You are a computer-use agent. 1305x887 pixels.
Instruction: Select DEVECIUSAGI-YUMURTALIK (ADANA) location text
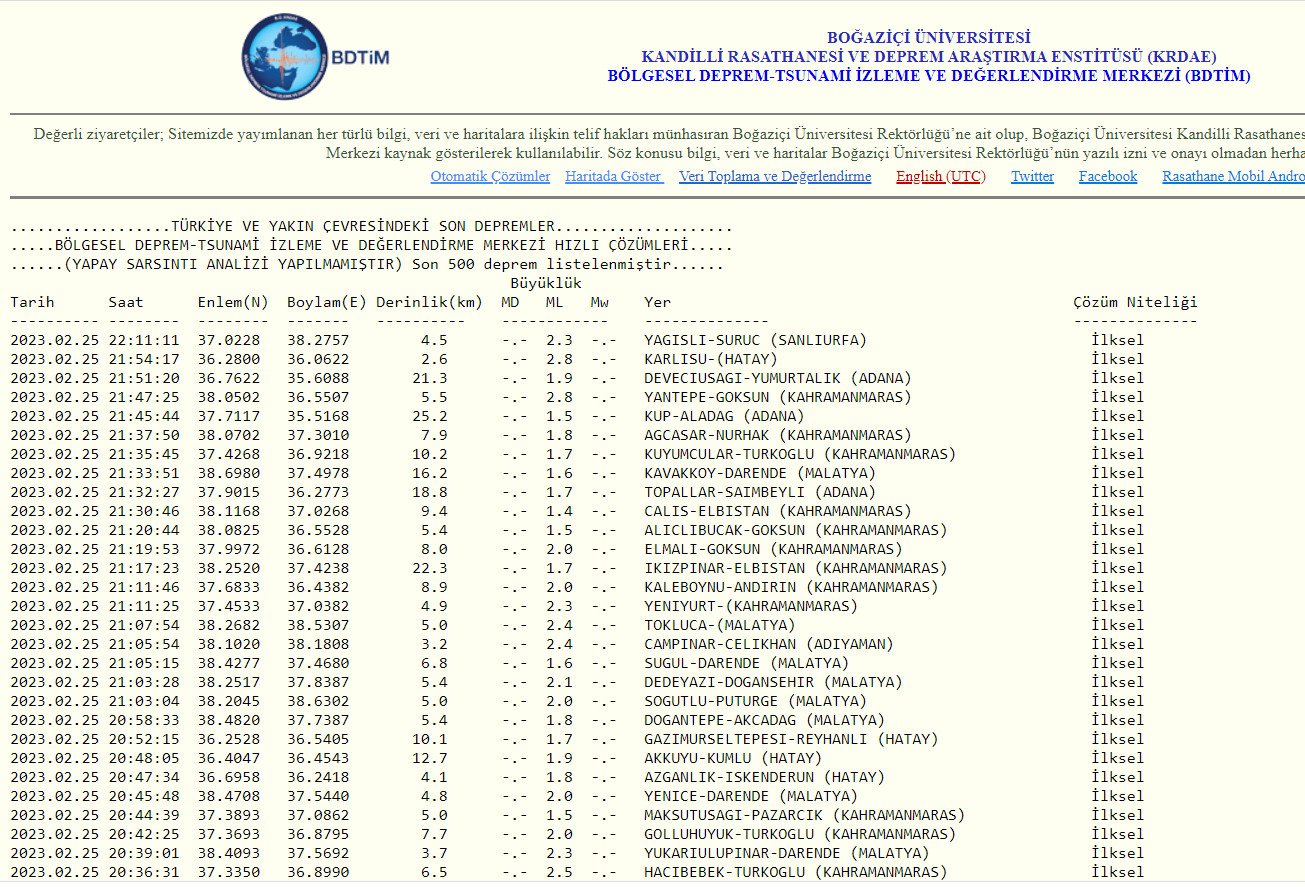[777, 378]
